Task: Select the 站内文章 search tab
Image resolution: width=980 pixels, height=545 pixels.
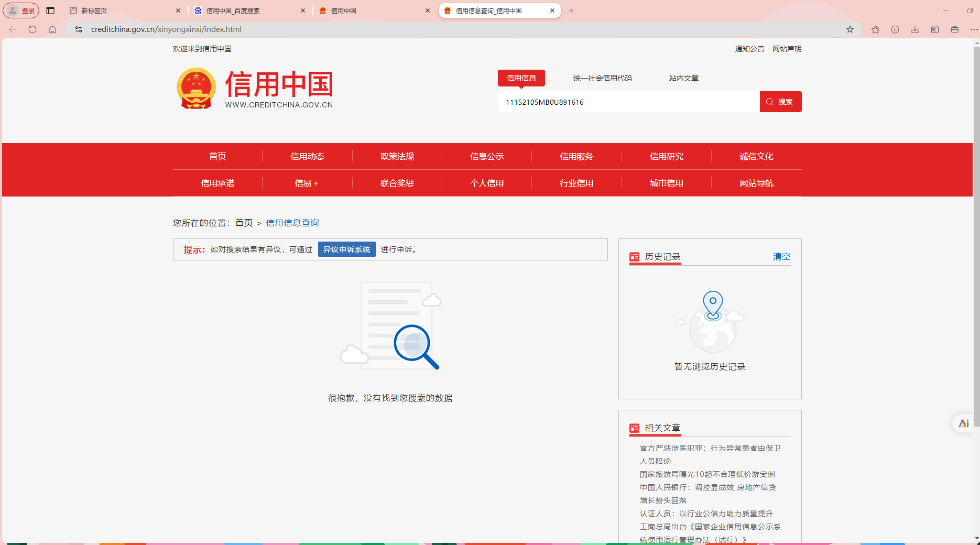Action: pos(684,78)
